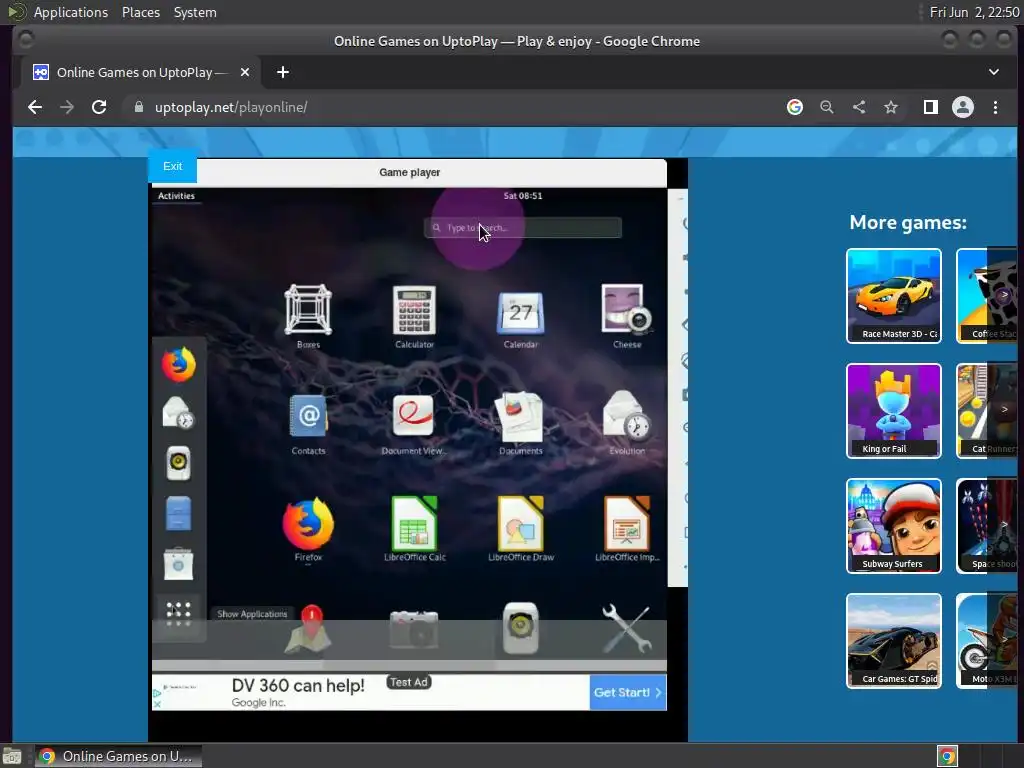Open LibreOffice Calc
The height and width of the screenshot is (768, 1024).
pos(414,523)
